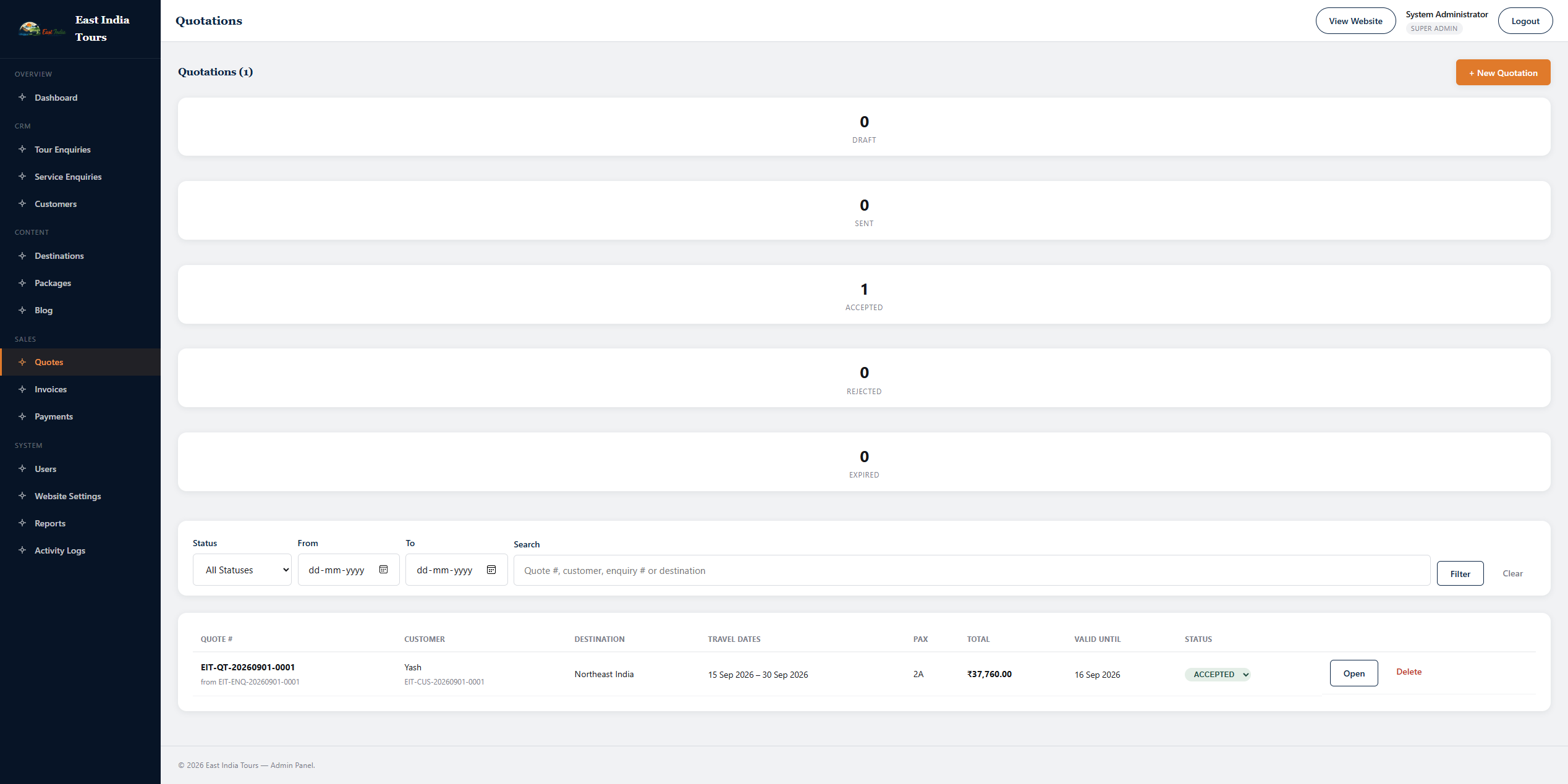
Task: Clear the quotation filters
Action: point(1512,574)
